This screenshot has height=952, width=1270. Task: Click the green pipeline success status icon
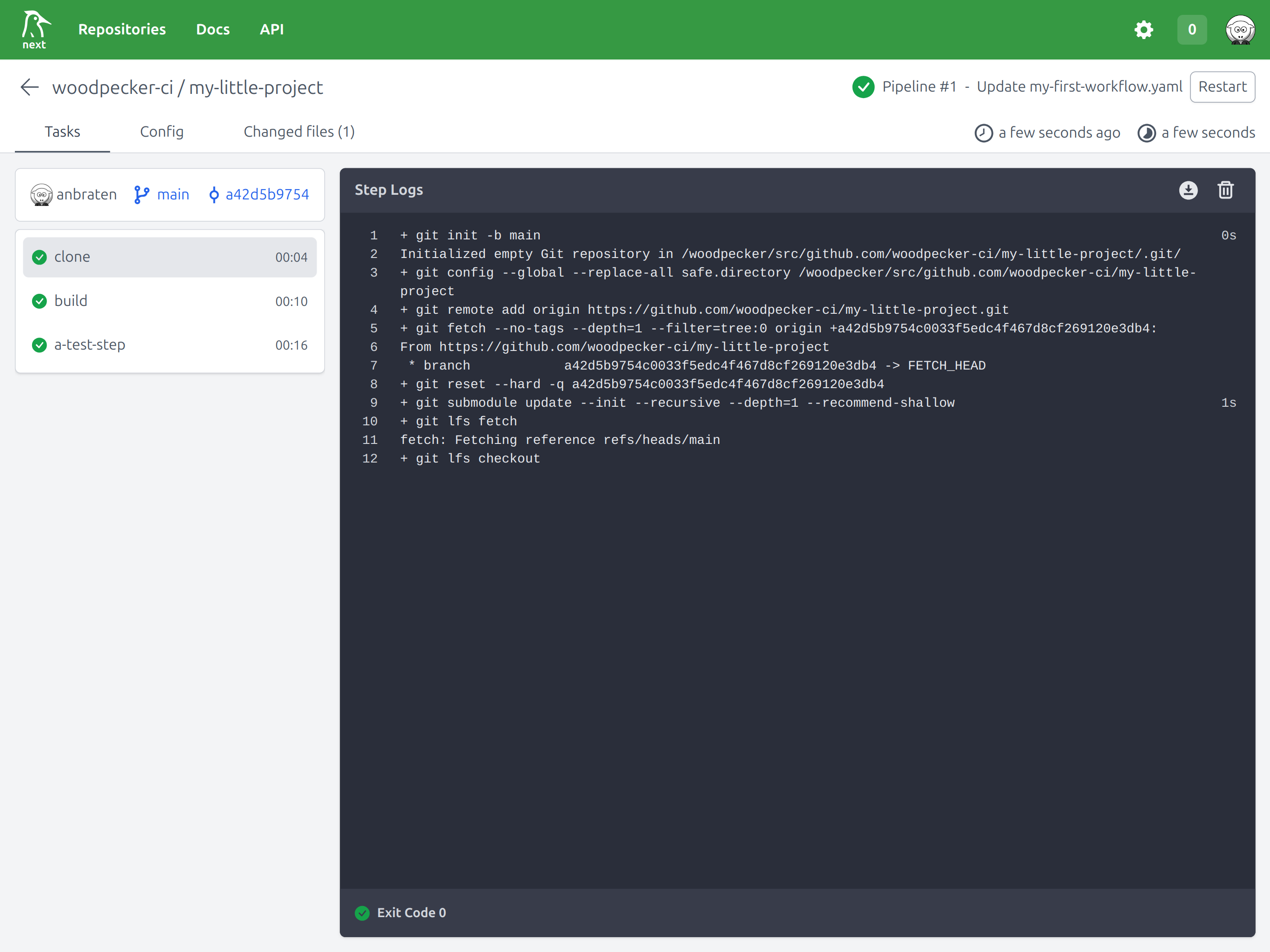(x=863, y=87)
